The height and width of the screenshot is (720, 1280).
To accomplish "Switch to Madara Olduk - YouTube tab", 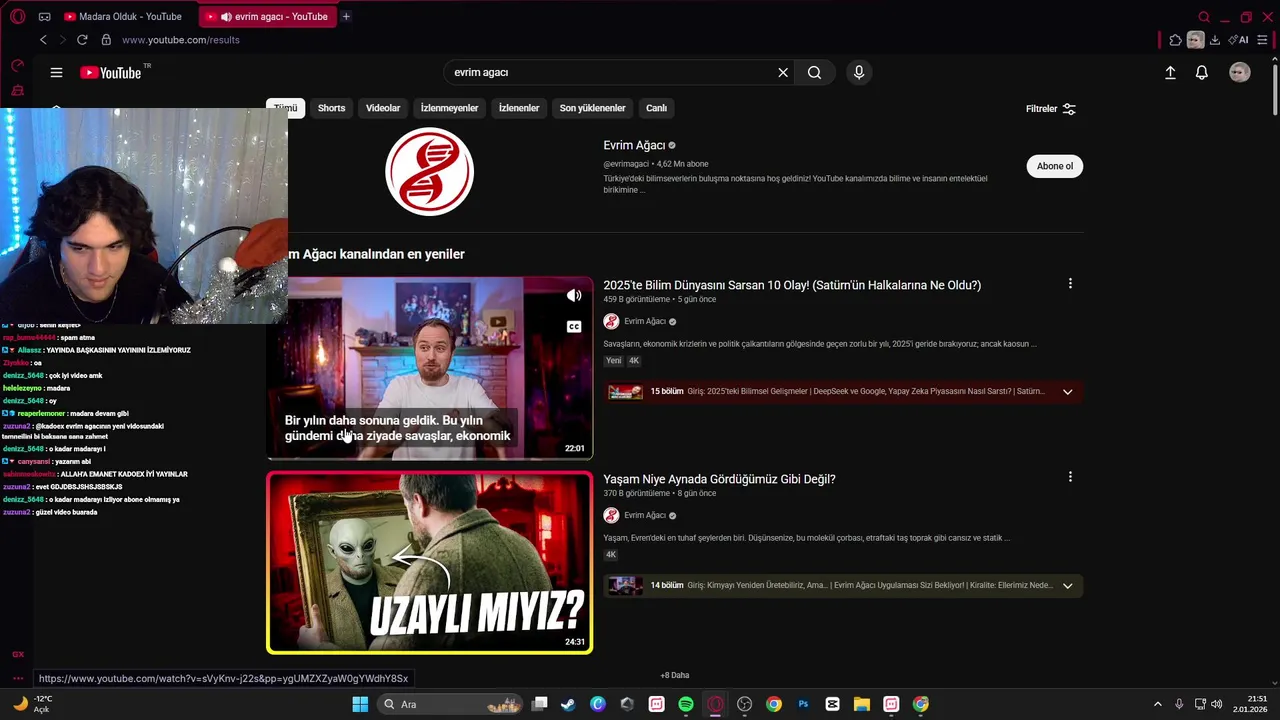I will pyautogui.click(x=127, y=17).
